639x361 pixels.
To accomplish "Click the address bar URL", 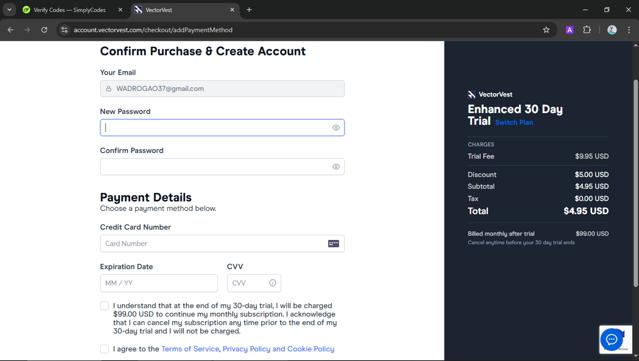I will (x=153, y=30).
